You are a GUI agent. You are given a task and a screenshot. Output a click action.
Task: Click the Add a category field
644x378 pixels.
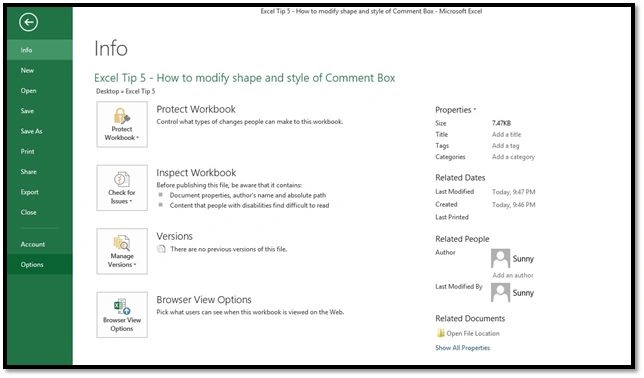[513, 157]
